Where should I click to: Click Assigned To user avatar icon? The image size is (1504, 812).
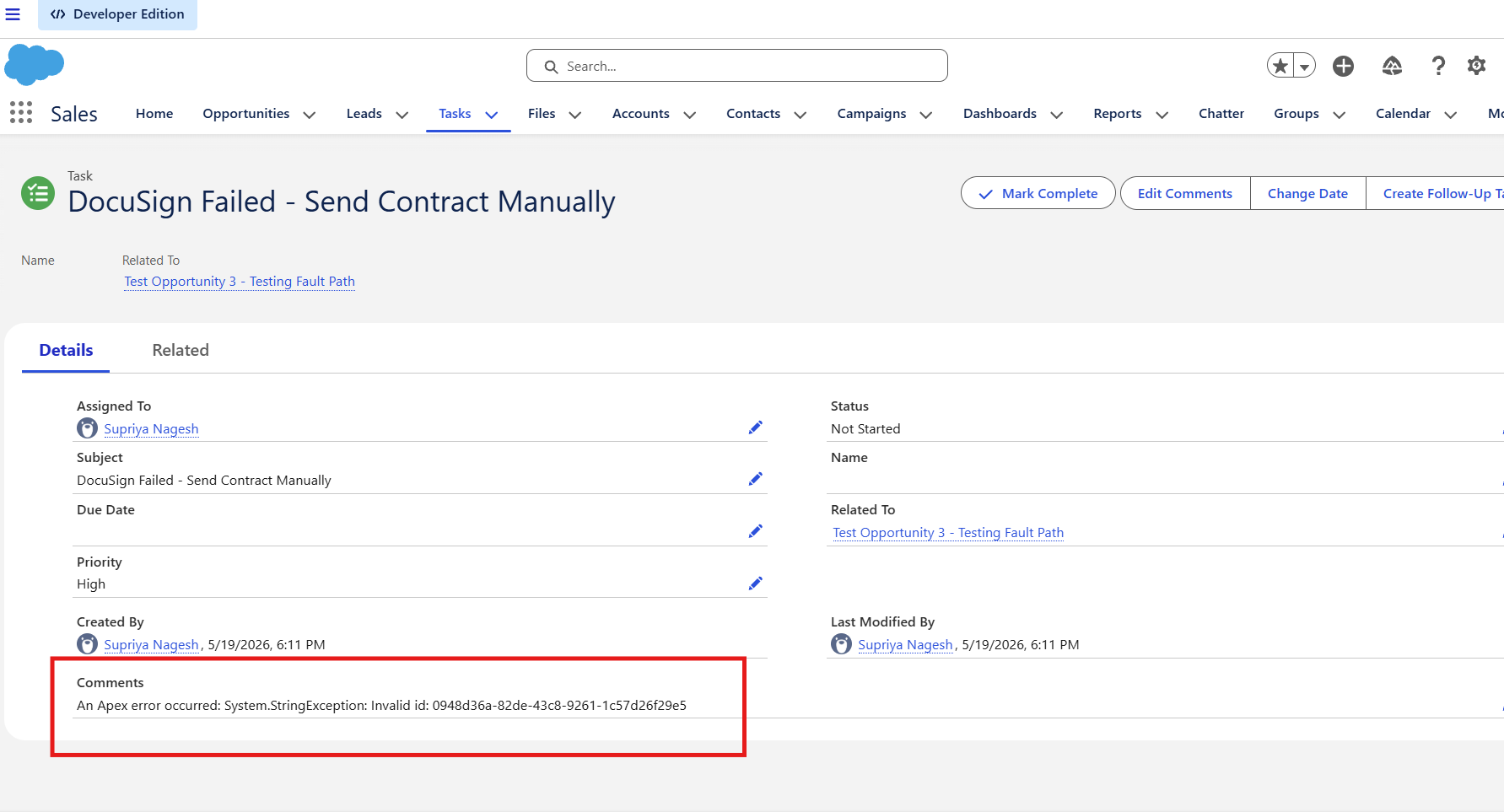tap(87, 428)
